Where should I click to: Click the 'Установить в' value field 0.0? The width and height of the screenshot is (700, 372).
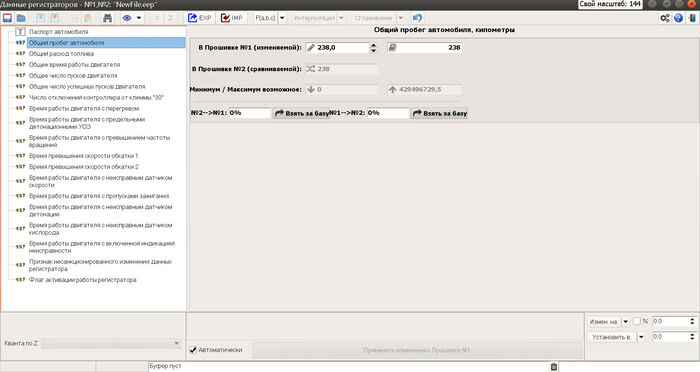coord(671,337)
